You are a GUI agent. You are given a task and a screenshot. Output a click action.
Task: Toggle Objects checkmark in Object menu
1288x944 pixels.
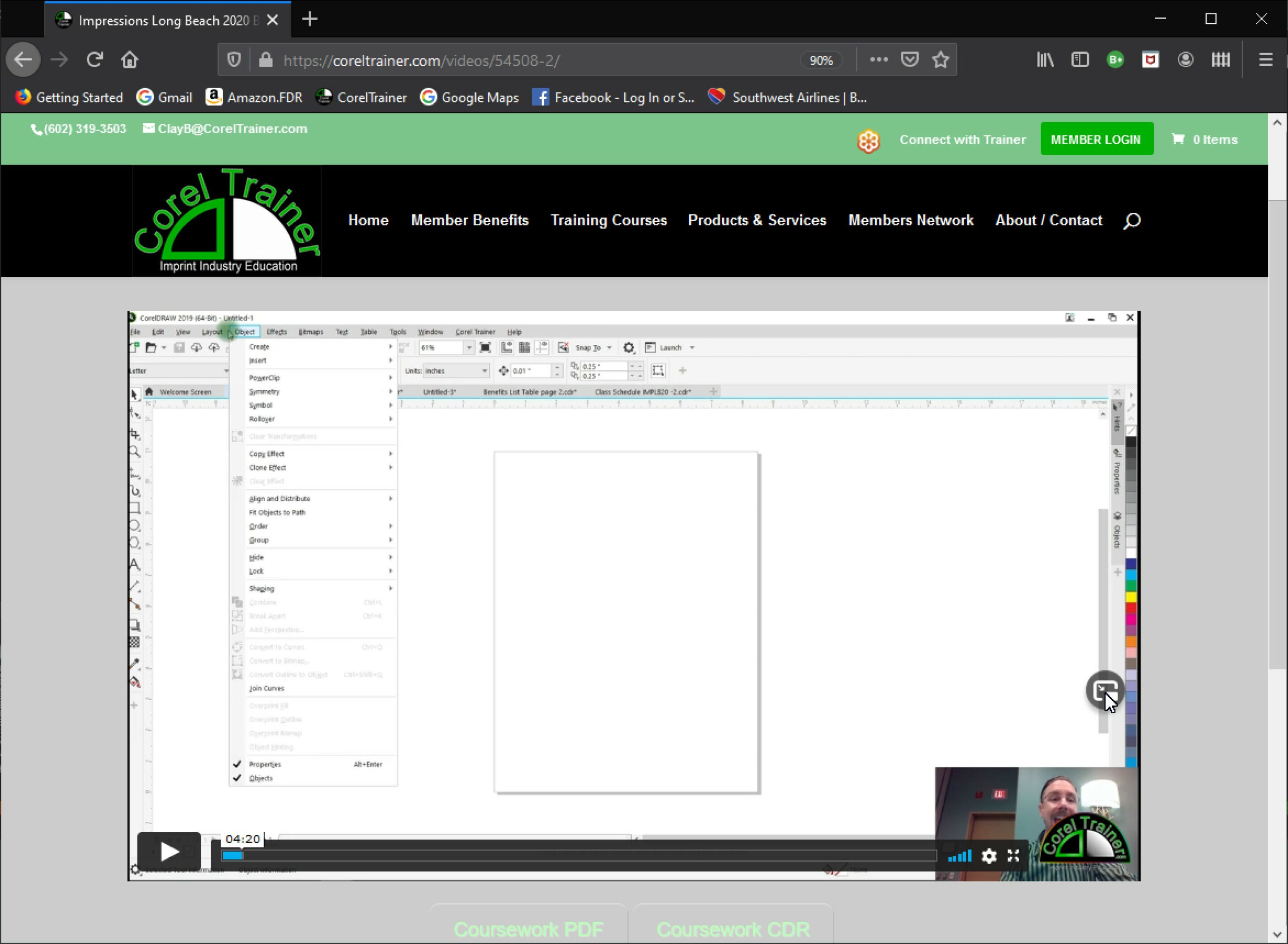237,778
